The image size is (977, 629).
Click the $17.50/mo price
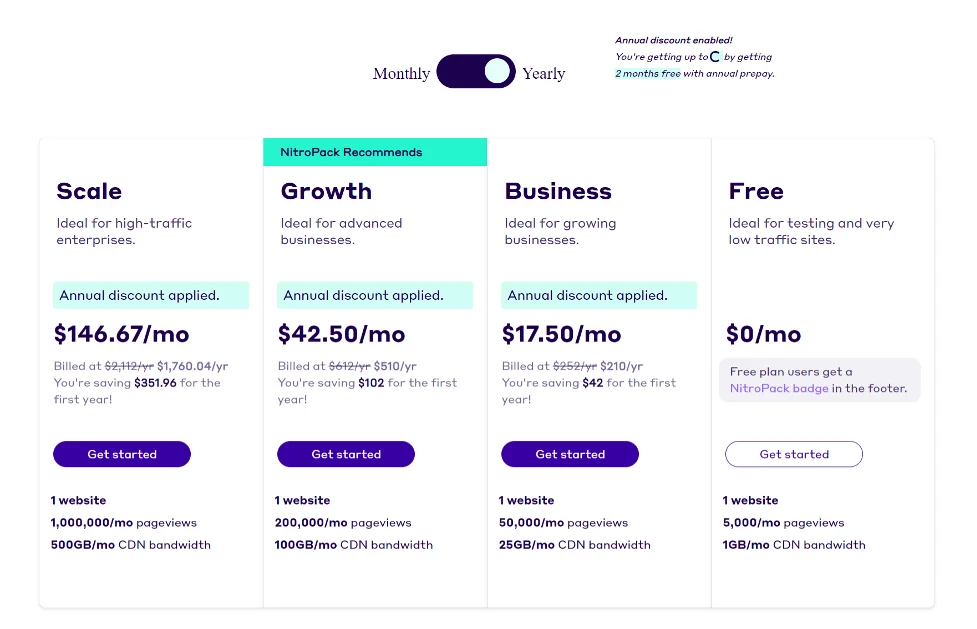pos(561,334)
